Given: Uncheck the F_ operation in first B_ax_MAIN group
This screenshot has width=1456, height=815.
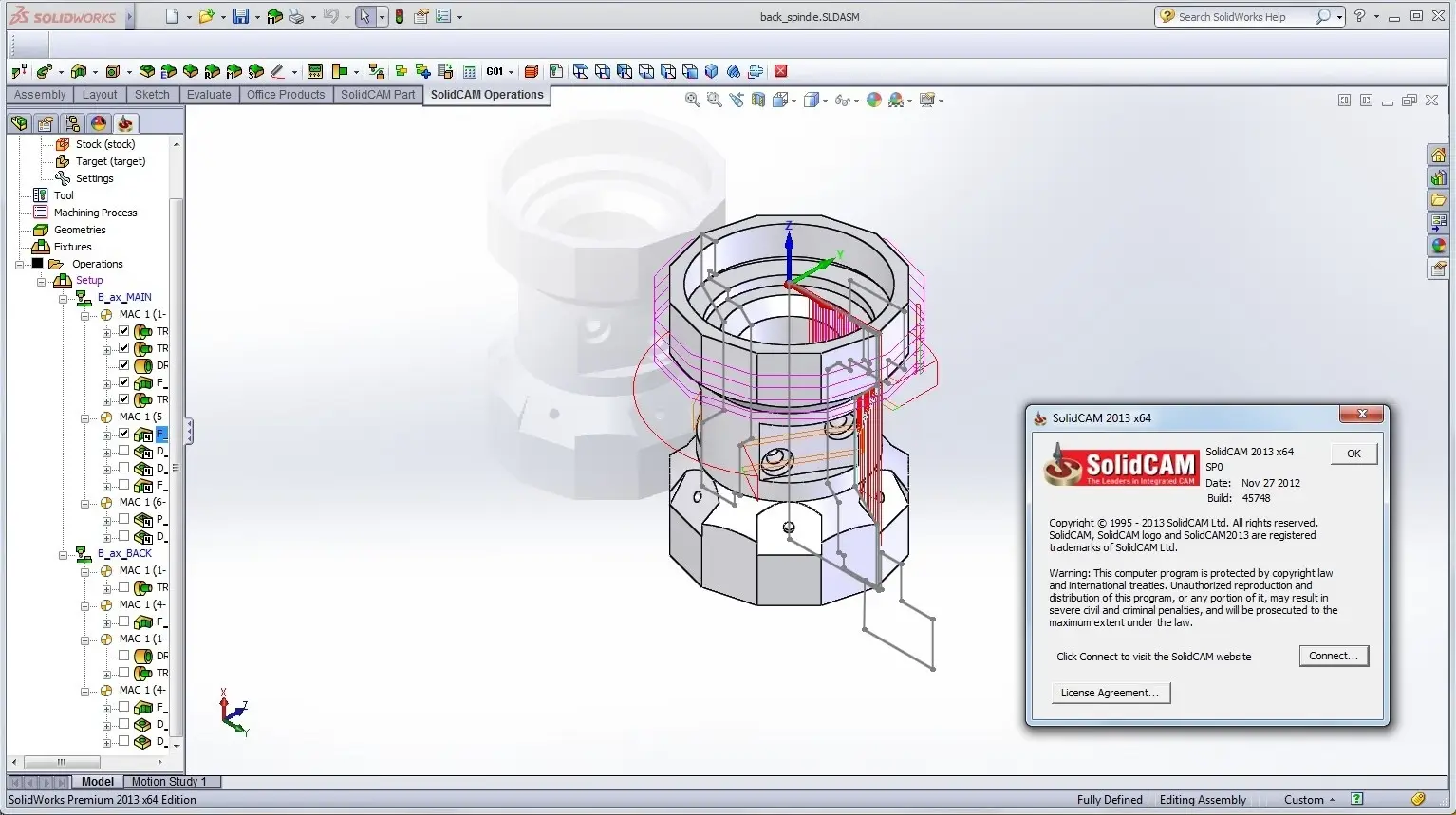Looking at the screenshot, I should 123,382.
